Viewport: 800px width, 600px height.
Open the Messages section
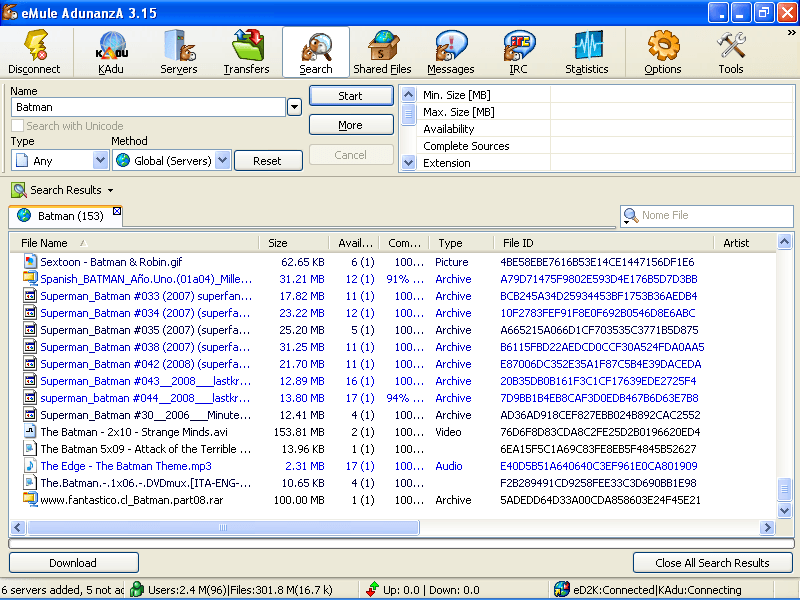pos(451,53)
